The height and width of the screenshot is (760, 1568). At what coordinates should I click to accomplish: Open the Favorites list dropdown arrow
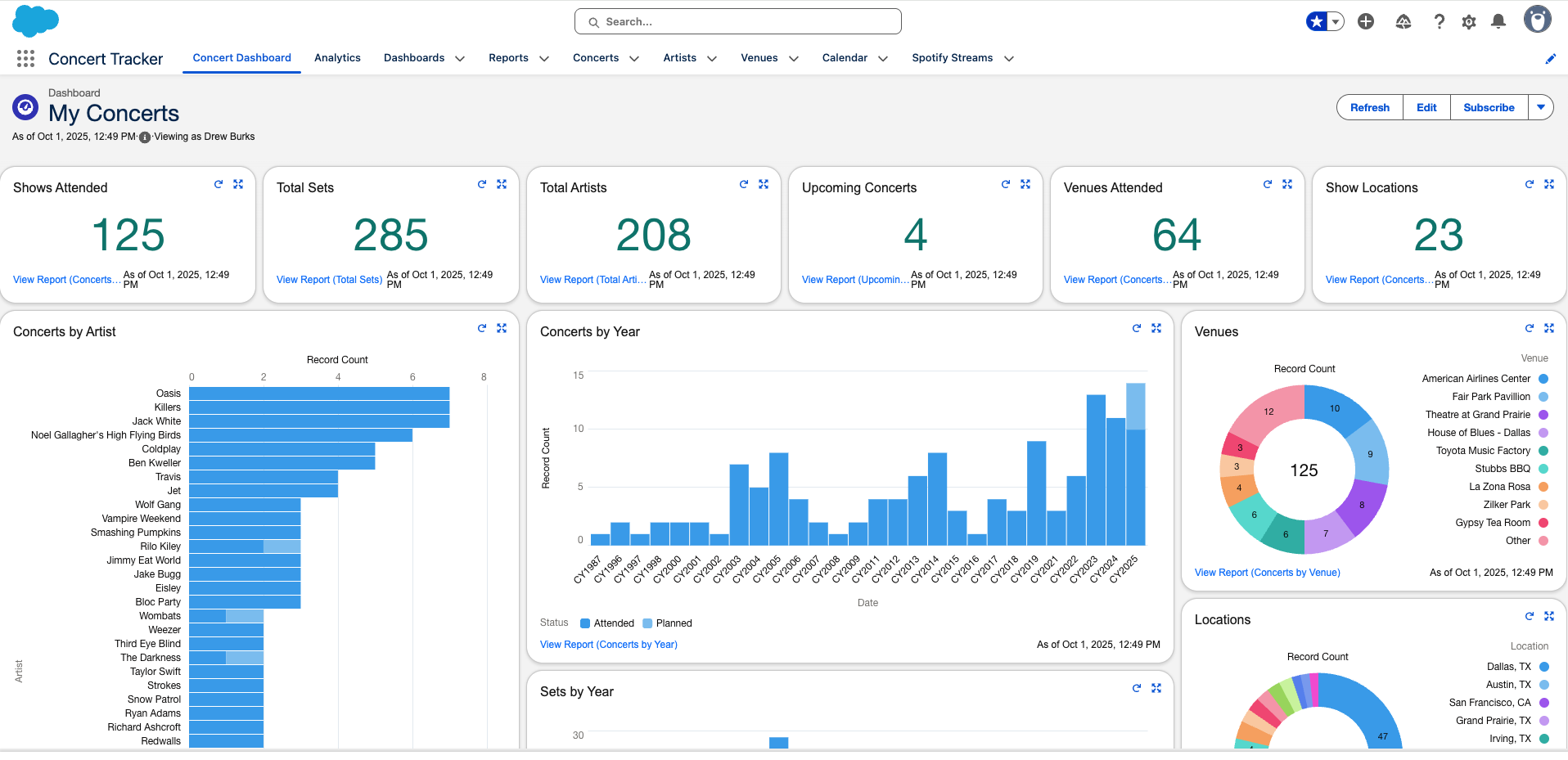point(1336,21)
